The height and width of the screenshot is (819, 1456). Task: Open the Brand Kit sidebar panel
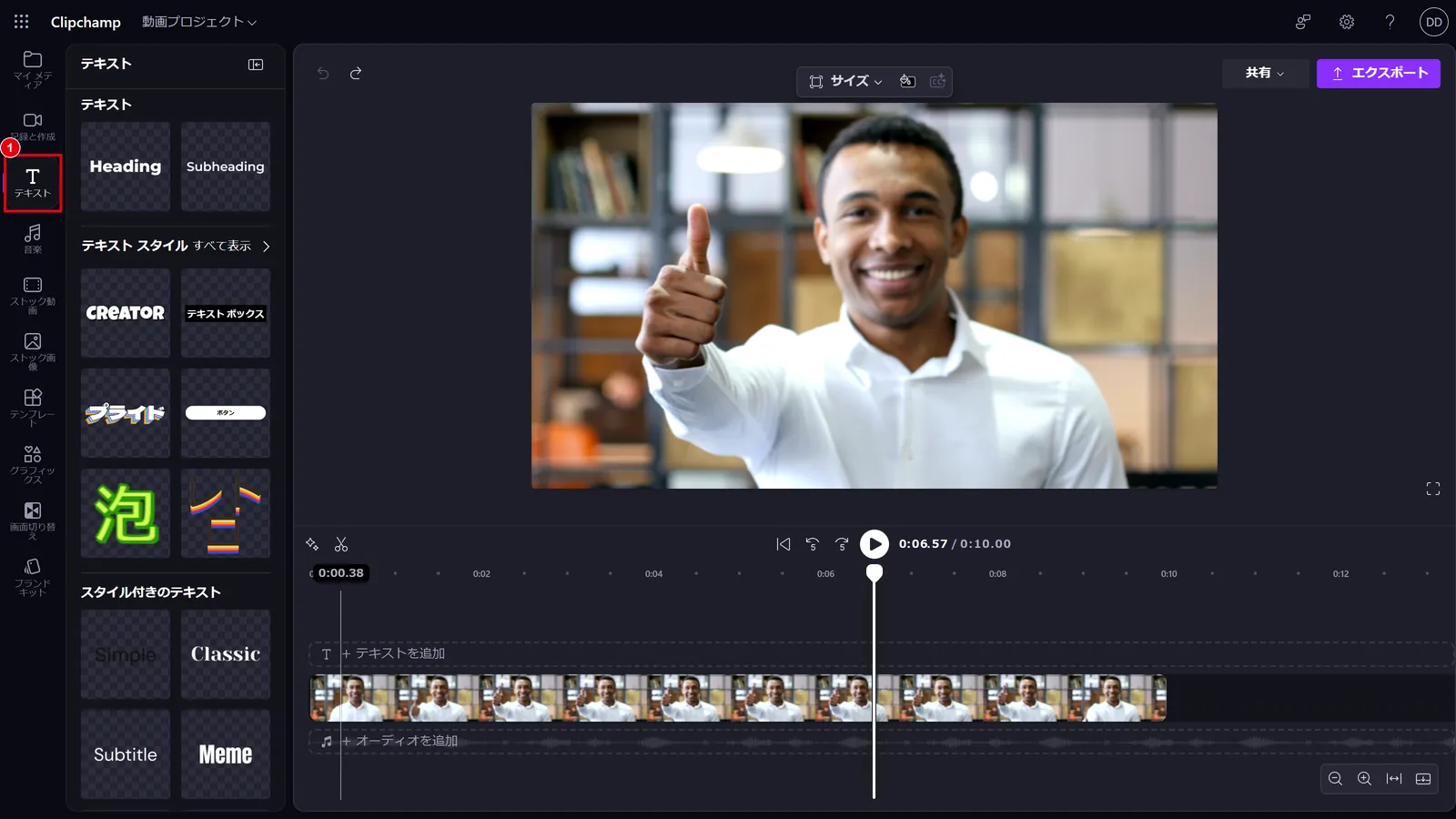[33, 577]
